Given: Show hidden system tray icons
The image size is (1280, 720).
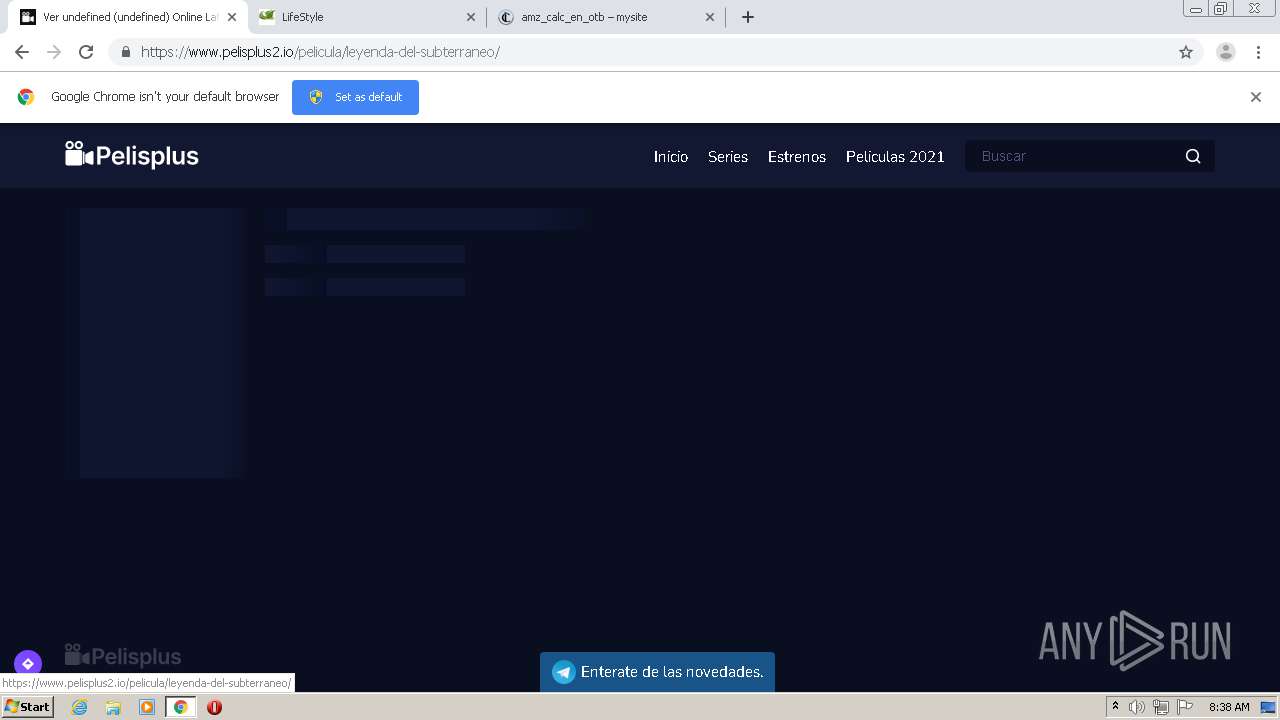Looking at the screenshot, I should point(1115,707).
